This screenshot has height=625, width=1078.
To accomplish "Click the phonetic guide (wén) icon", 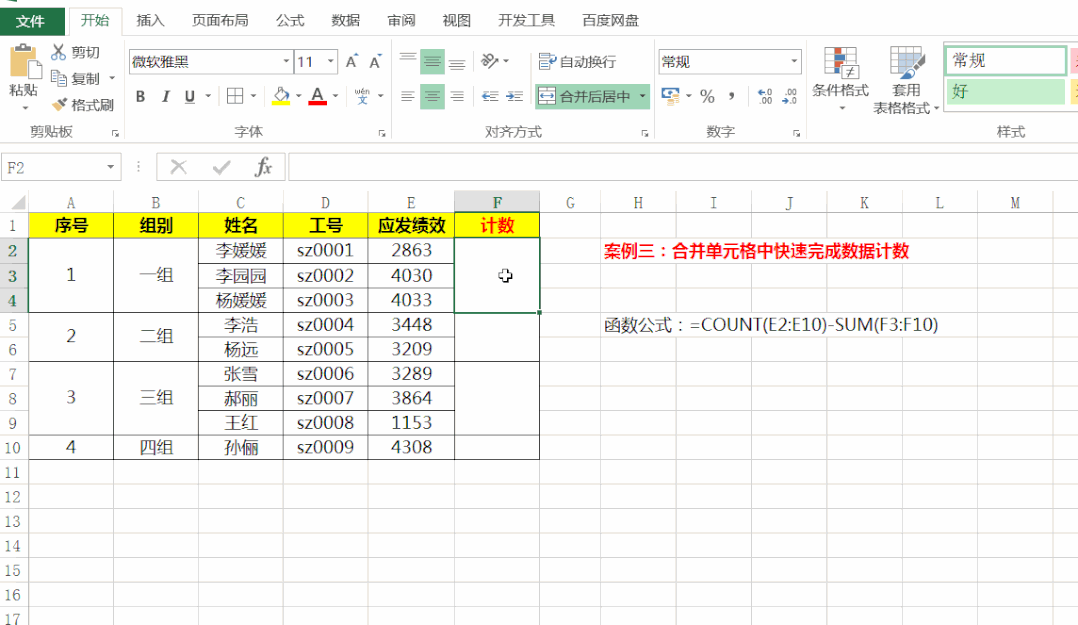I will tap(362, 96).
